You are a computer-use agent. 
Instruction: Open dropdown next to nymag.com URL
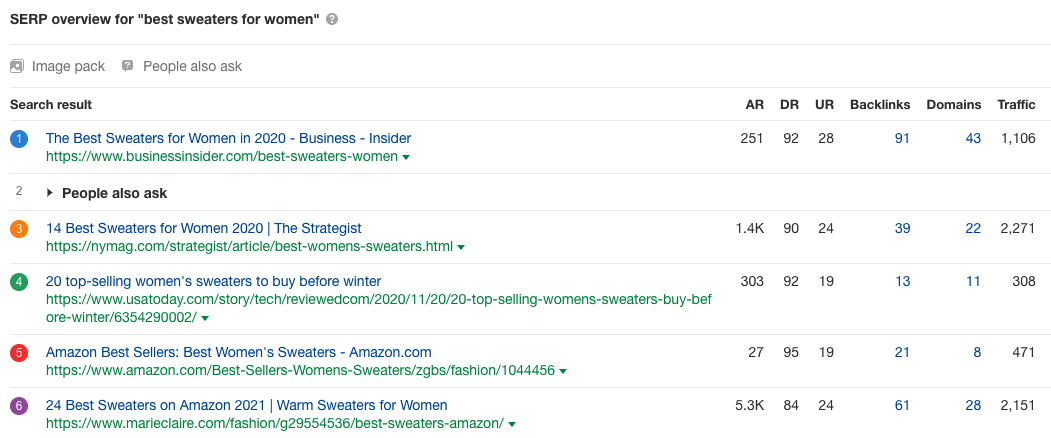(461, 247)
